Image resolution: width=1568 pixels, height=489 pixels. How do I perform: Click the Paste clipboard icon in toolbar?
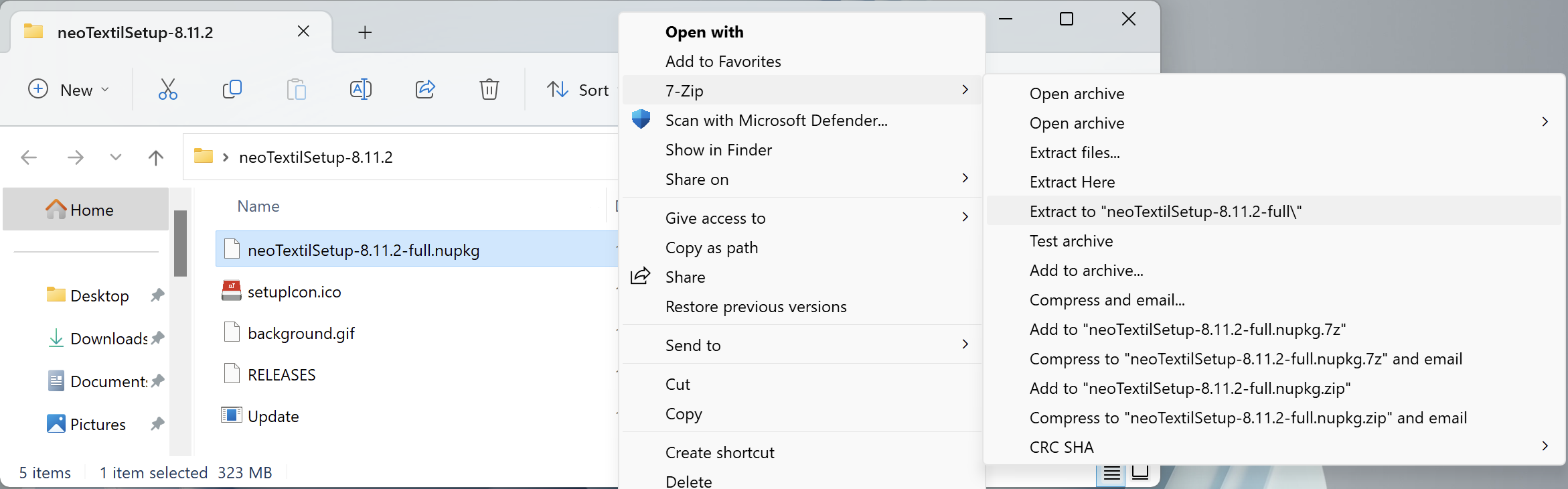(296, 89)
